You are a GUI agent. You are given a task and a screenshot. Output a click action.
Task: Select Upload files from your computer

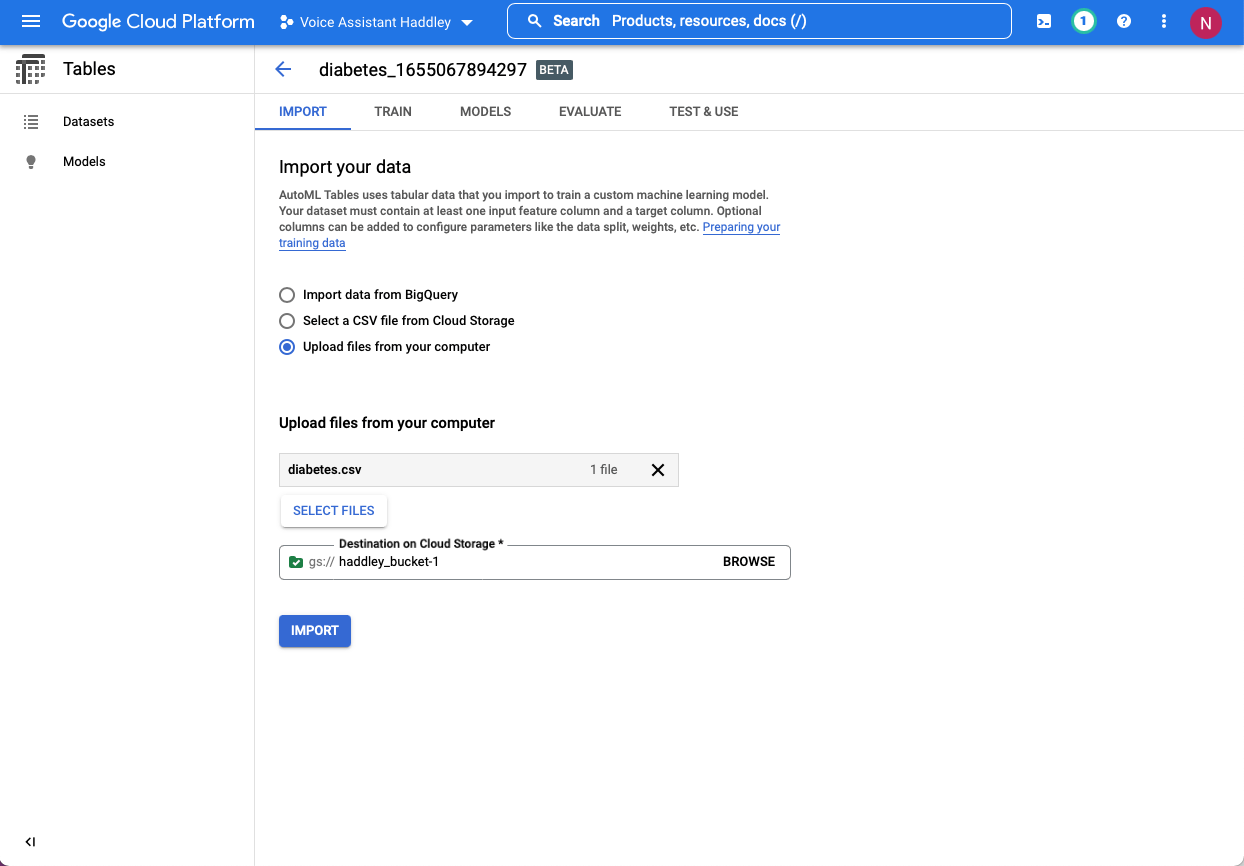tap(287, 347)
